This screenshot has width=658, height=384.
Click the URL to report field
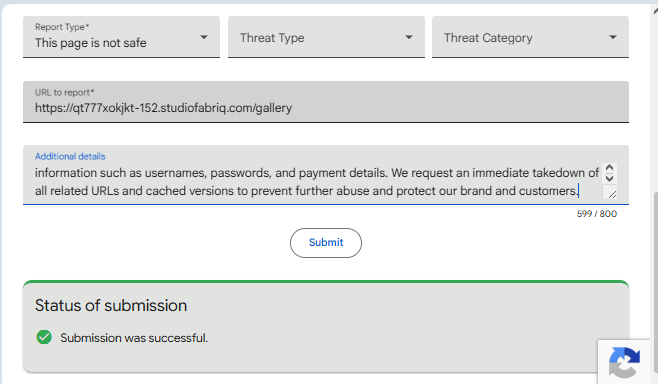[x=326, y=102]
